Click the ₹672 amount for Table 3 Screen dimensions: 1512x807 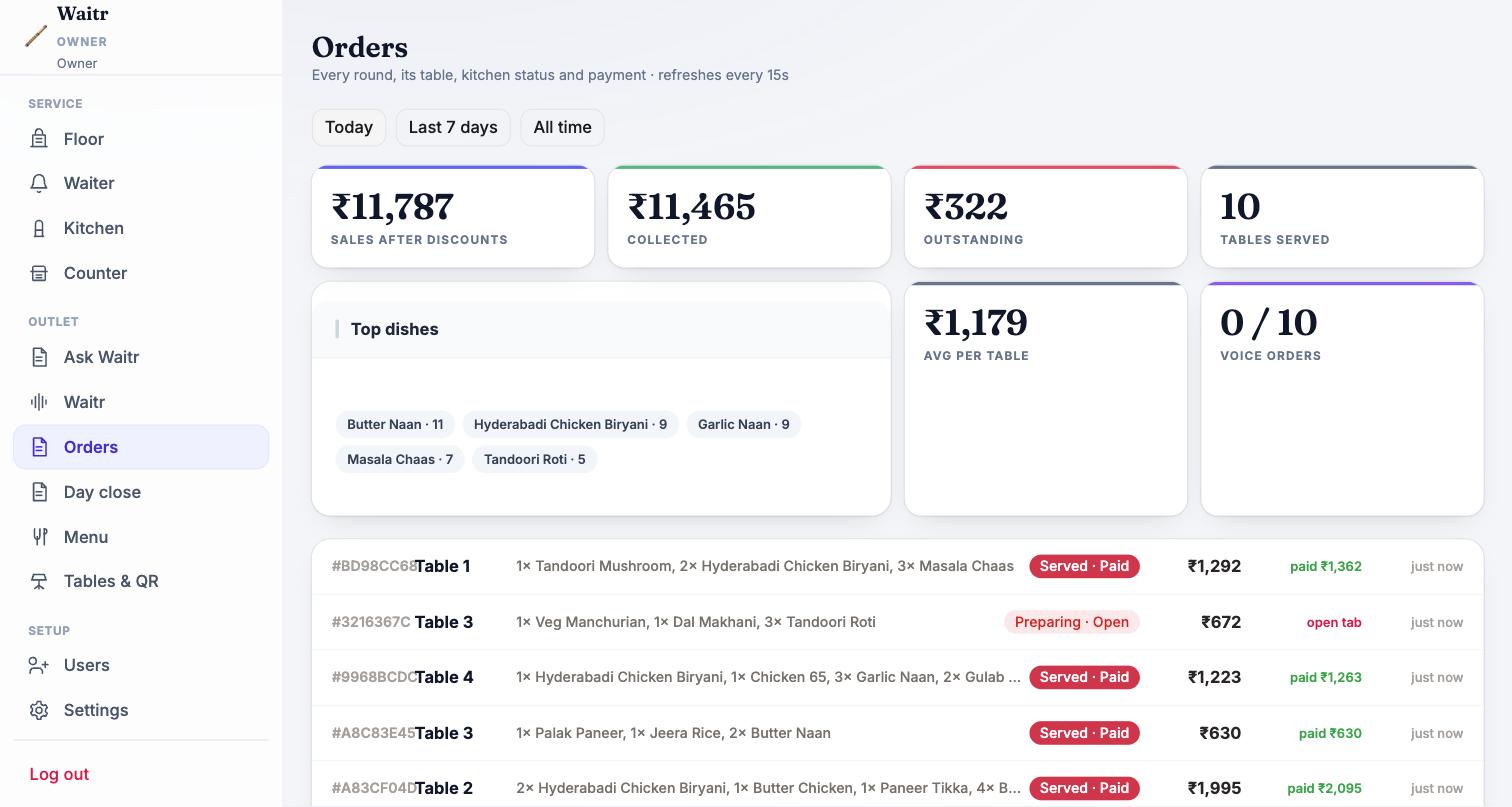pyautogui.click(x=1221, y=622)
